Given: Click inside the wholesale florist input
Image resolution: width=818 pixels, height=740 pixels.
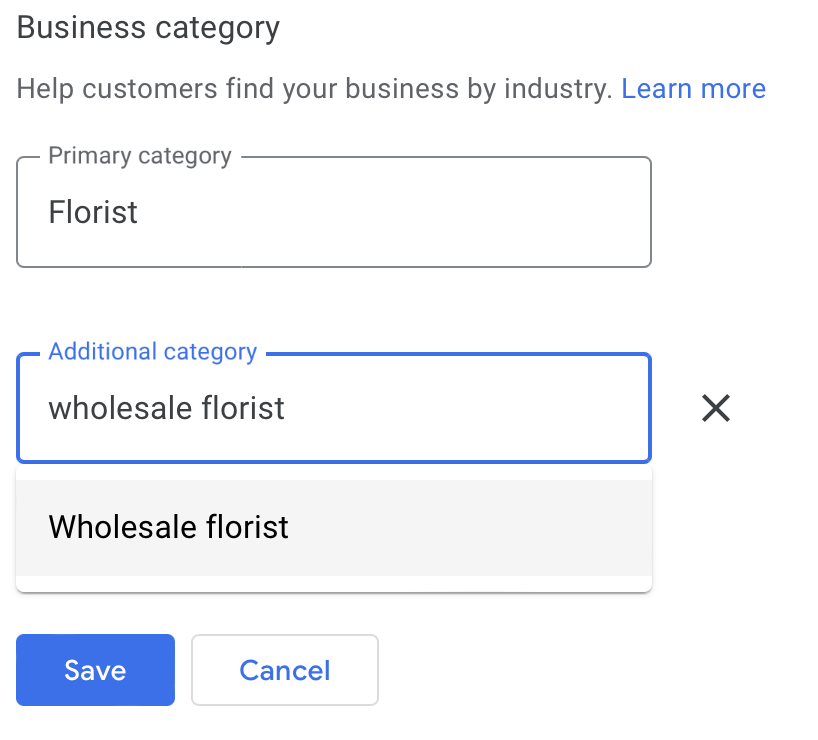Looking at the screenshot, I should coord(334,408).
